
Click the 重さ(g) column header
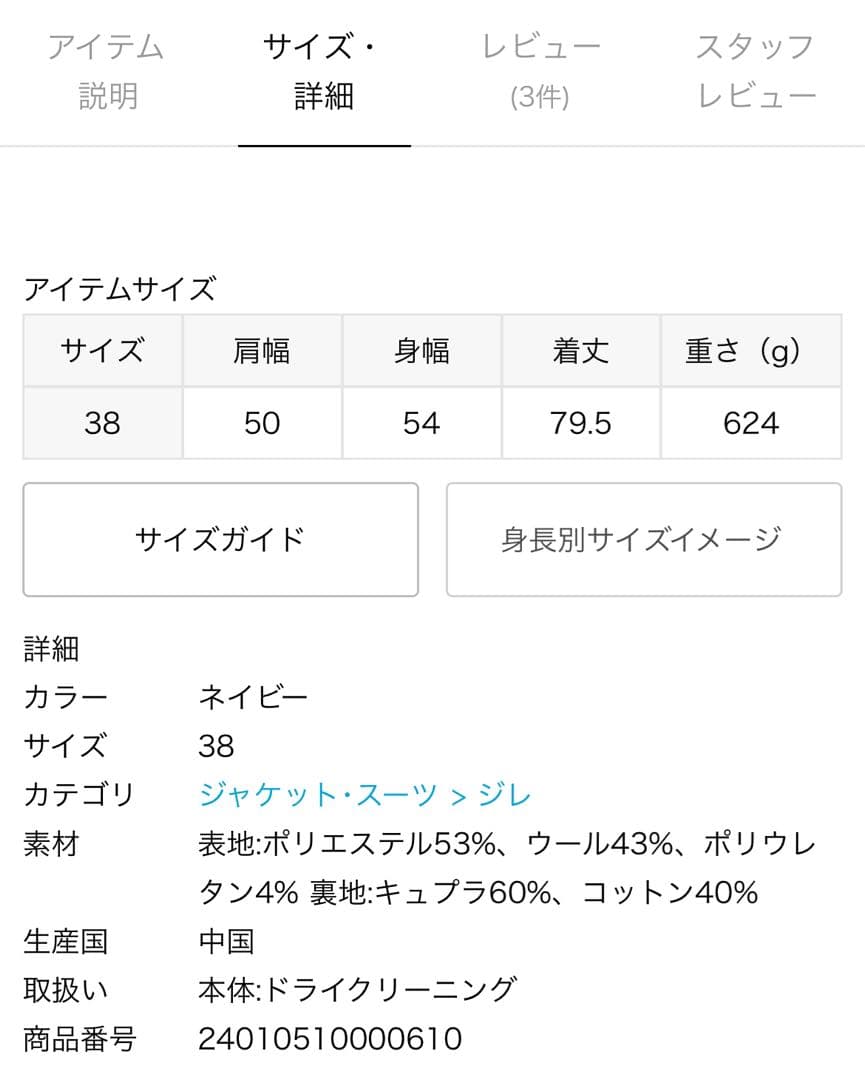click(x=750, y=351)
